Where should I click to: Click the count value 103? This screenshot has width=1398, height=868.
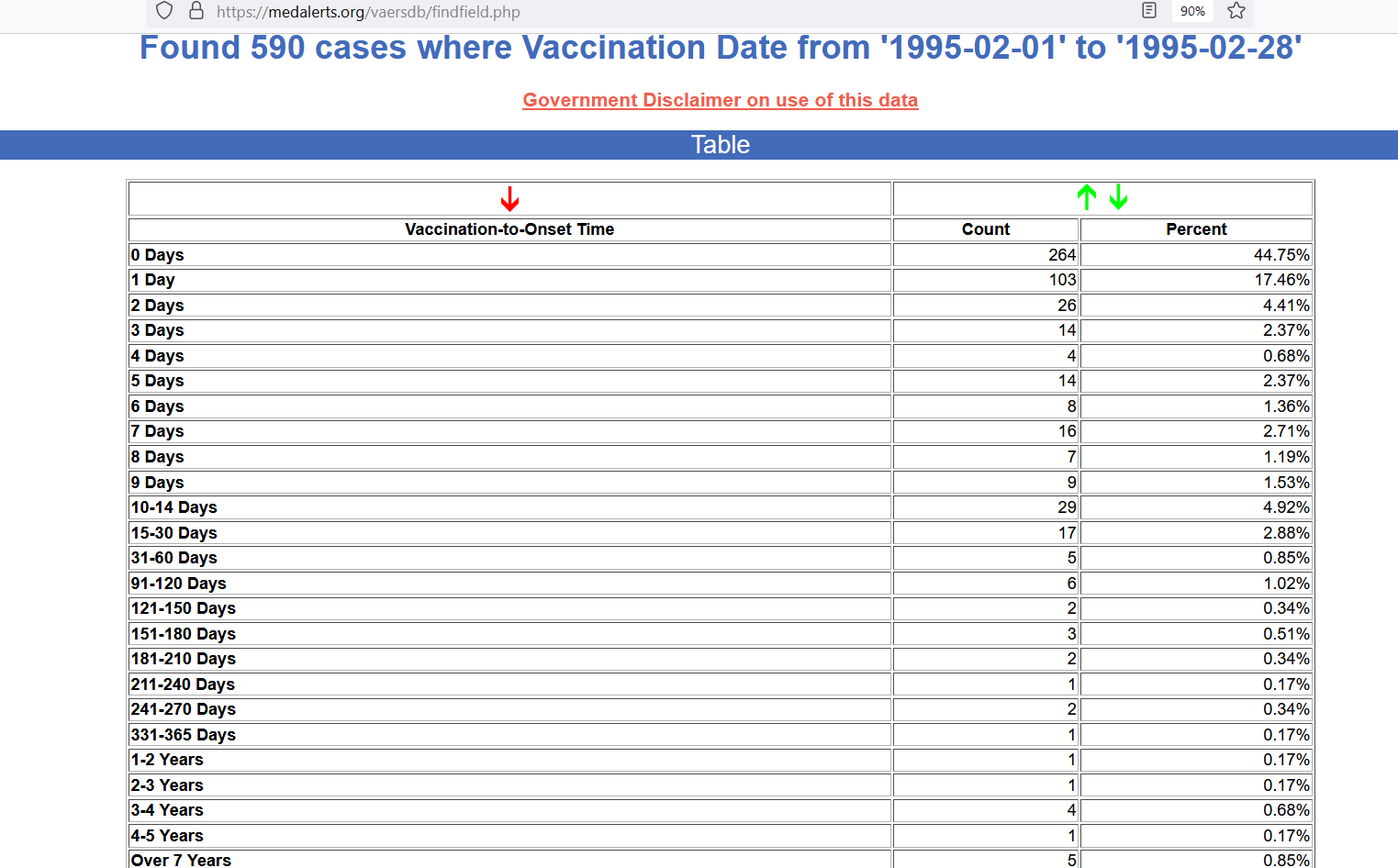pyautogui.click(x=1062, y=280)
